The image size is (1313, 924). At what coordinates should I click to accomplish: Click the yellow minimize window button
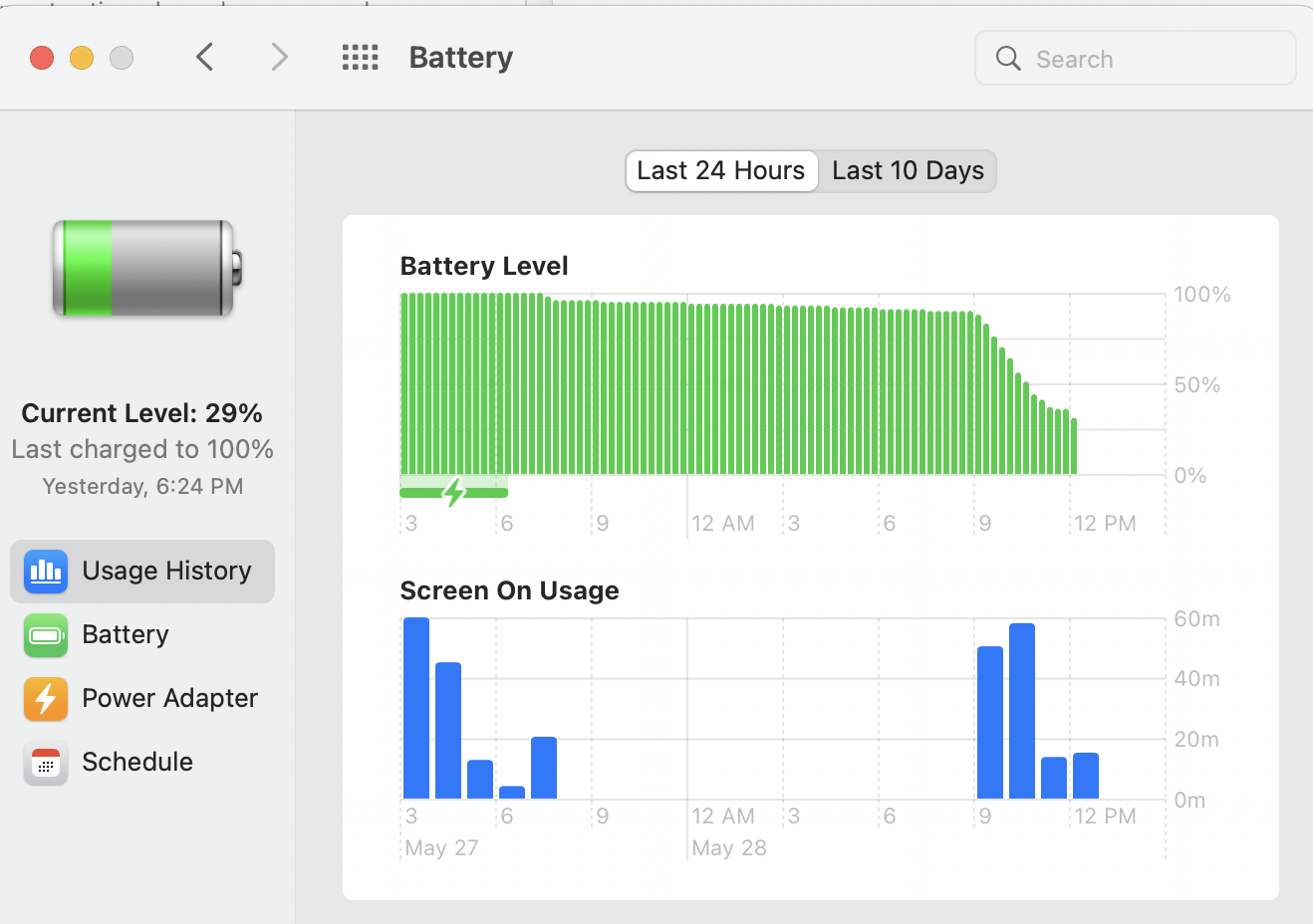click(82, 58)
